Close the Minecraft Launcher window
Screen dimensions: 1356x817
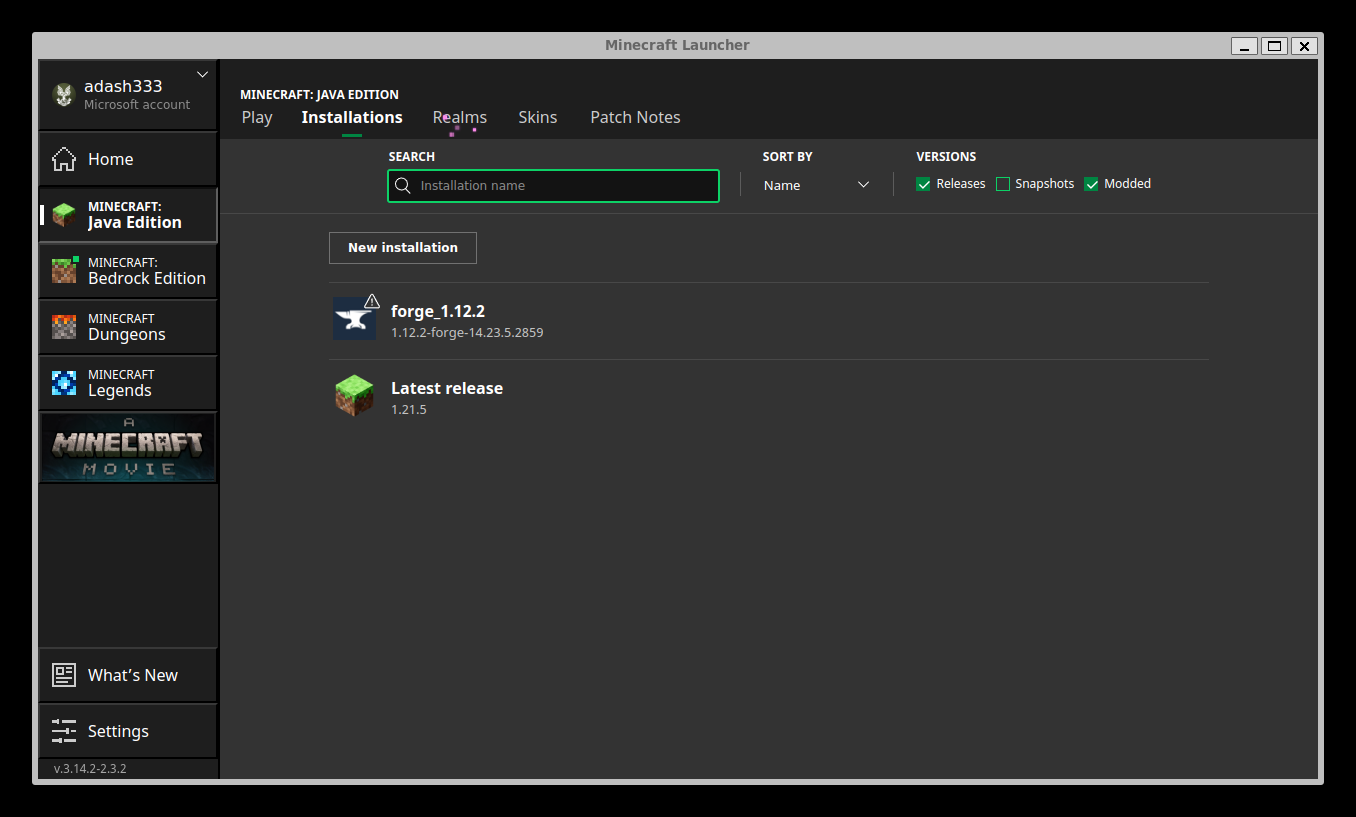pyautogui.click(x=1304, y=46)
